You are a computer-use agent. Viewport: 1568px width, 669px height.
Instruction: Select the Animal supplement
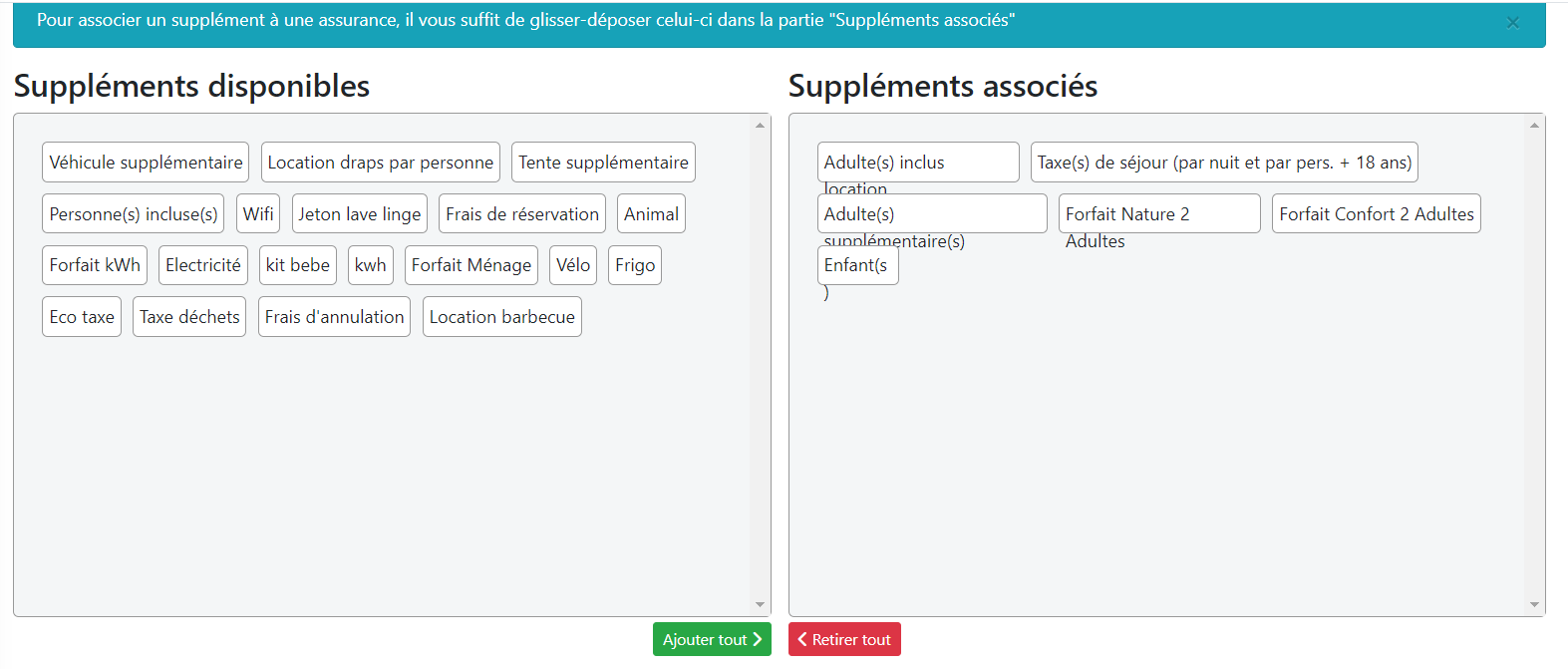[651, 214]
